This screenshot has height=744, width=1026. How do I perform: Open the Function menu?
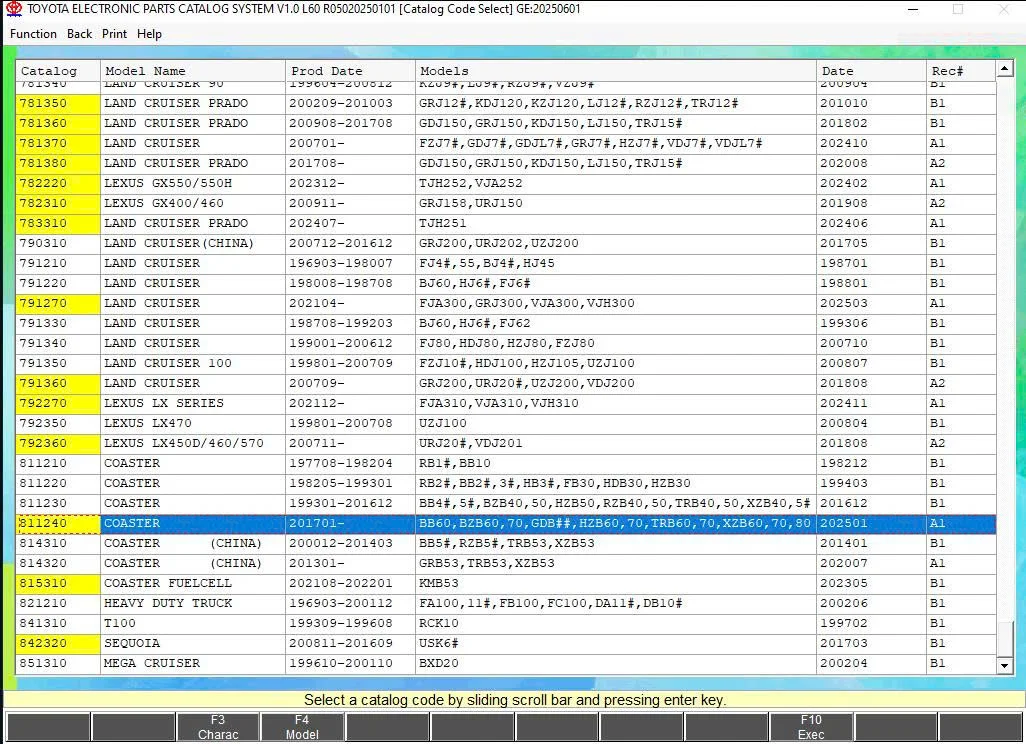(33, 34)
